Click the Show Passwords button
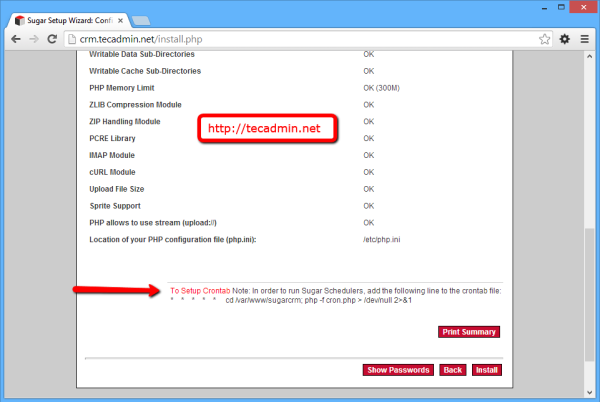 (x=398, y=370)
